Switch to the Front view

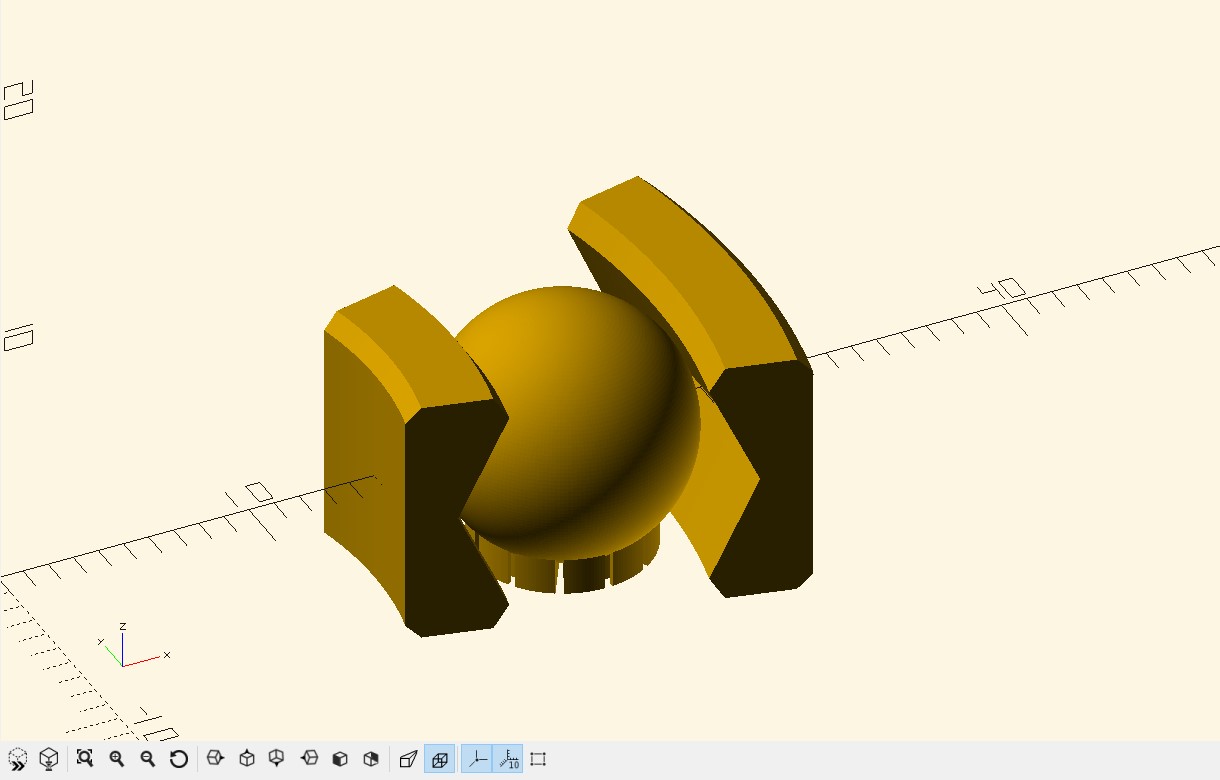pos(340,759)
